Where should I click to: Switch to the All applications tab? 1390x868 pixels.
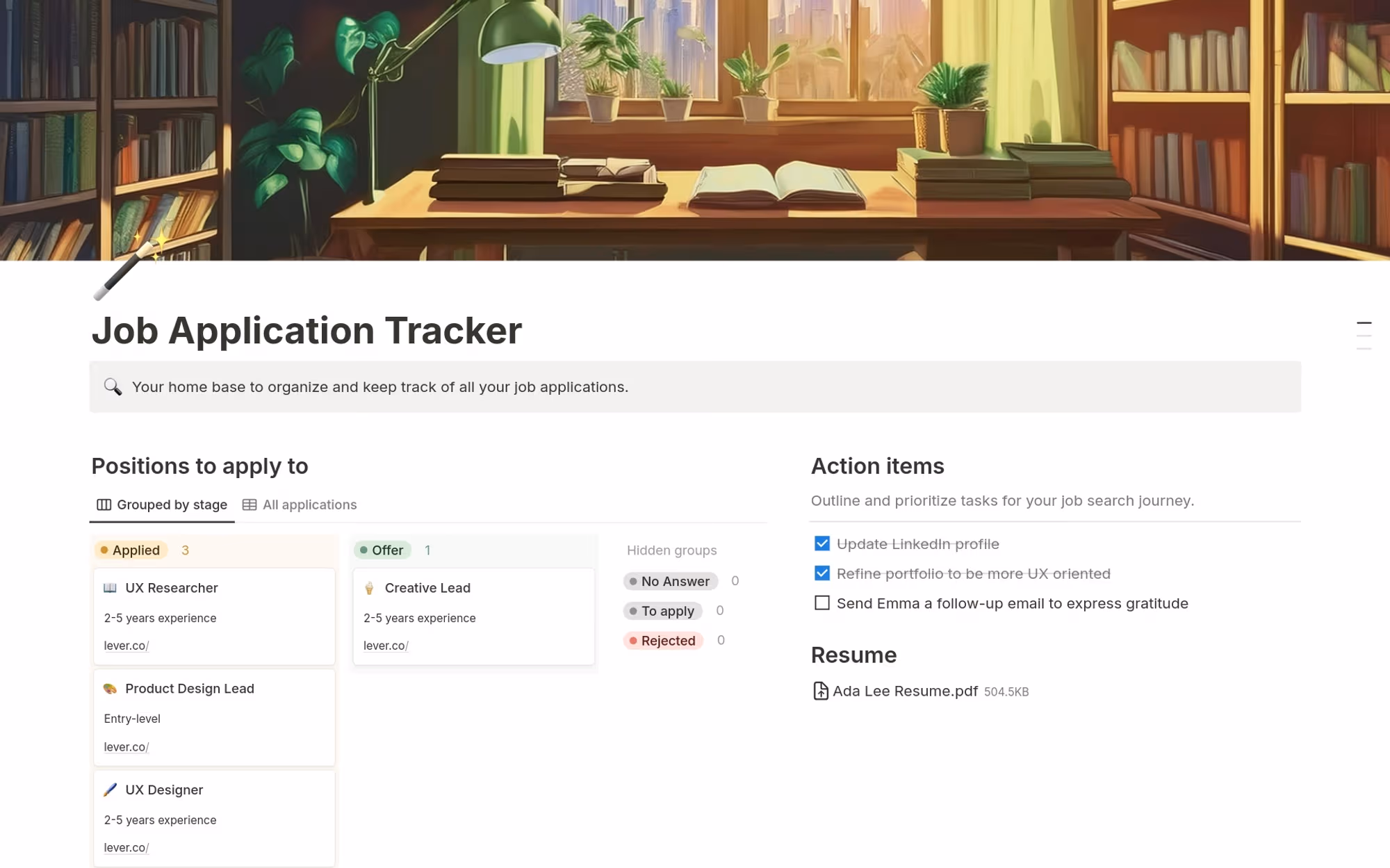point(309,505)
